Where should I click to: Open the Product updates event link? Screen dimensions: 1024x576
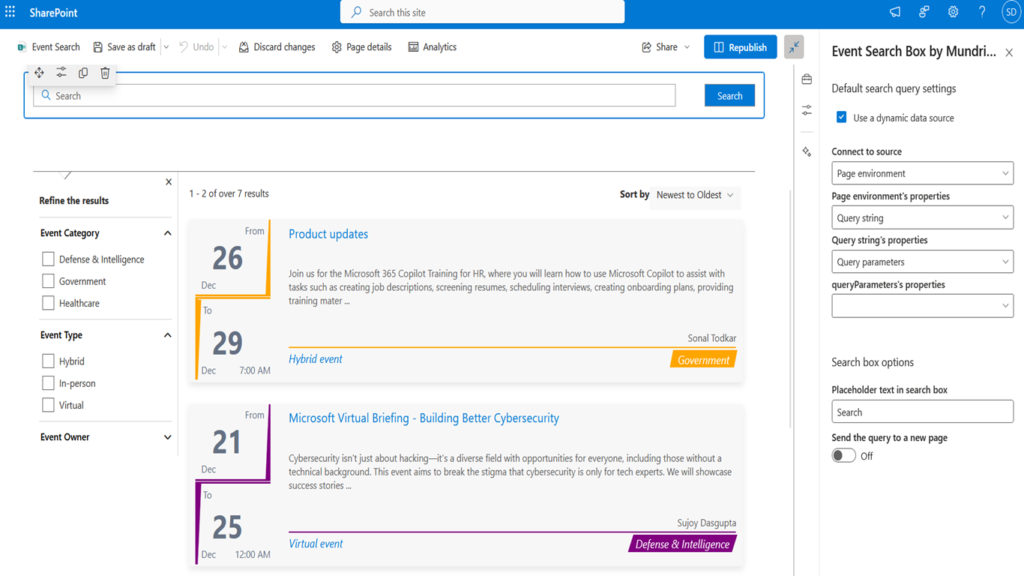coord(328,234)
